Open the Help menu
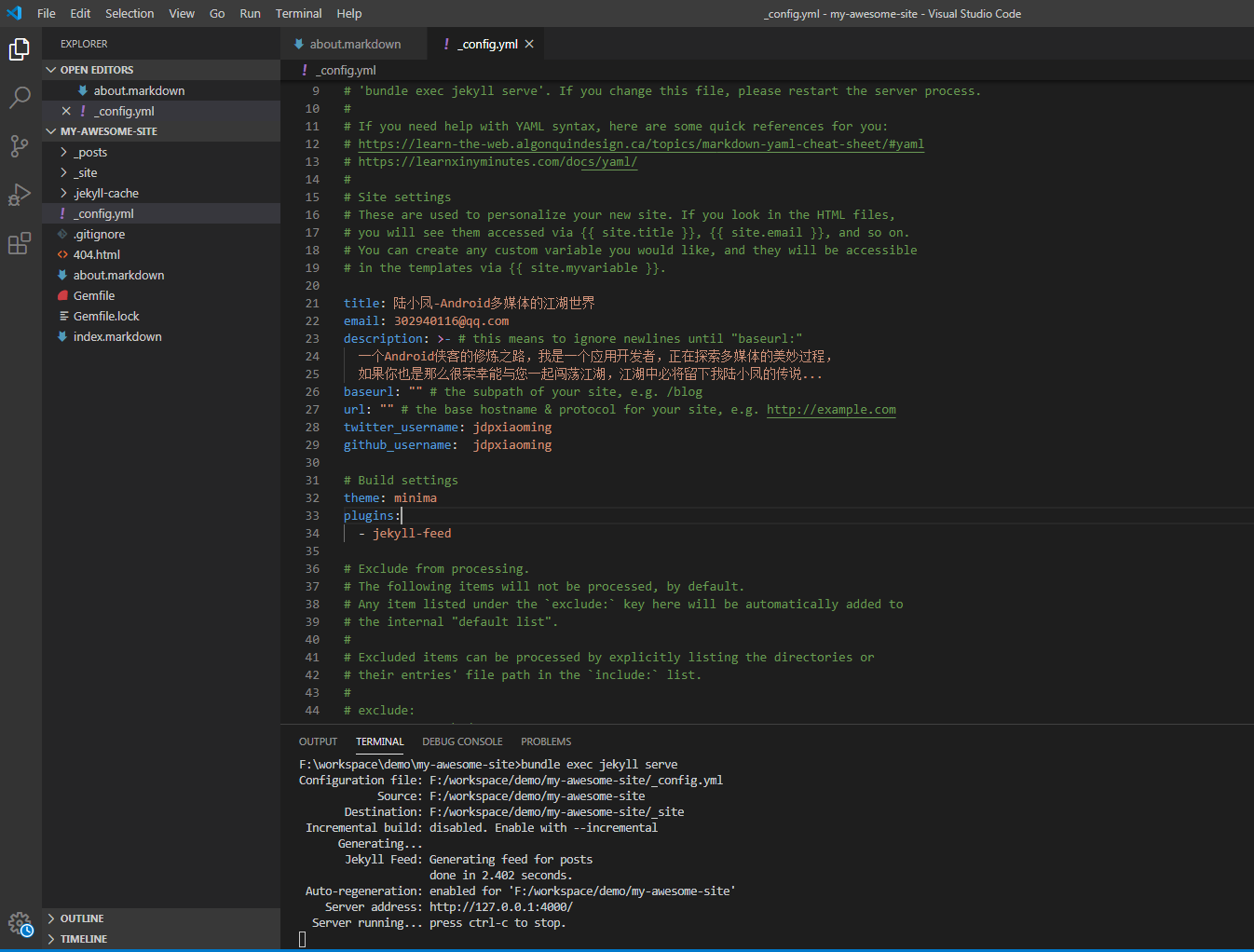This screenshot has width=1254, height=952. pos(349,13)
